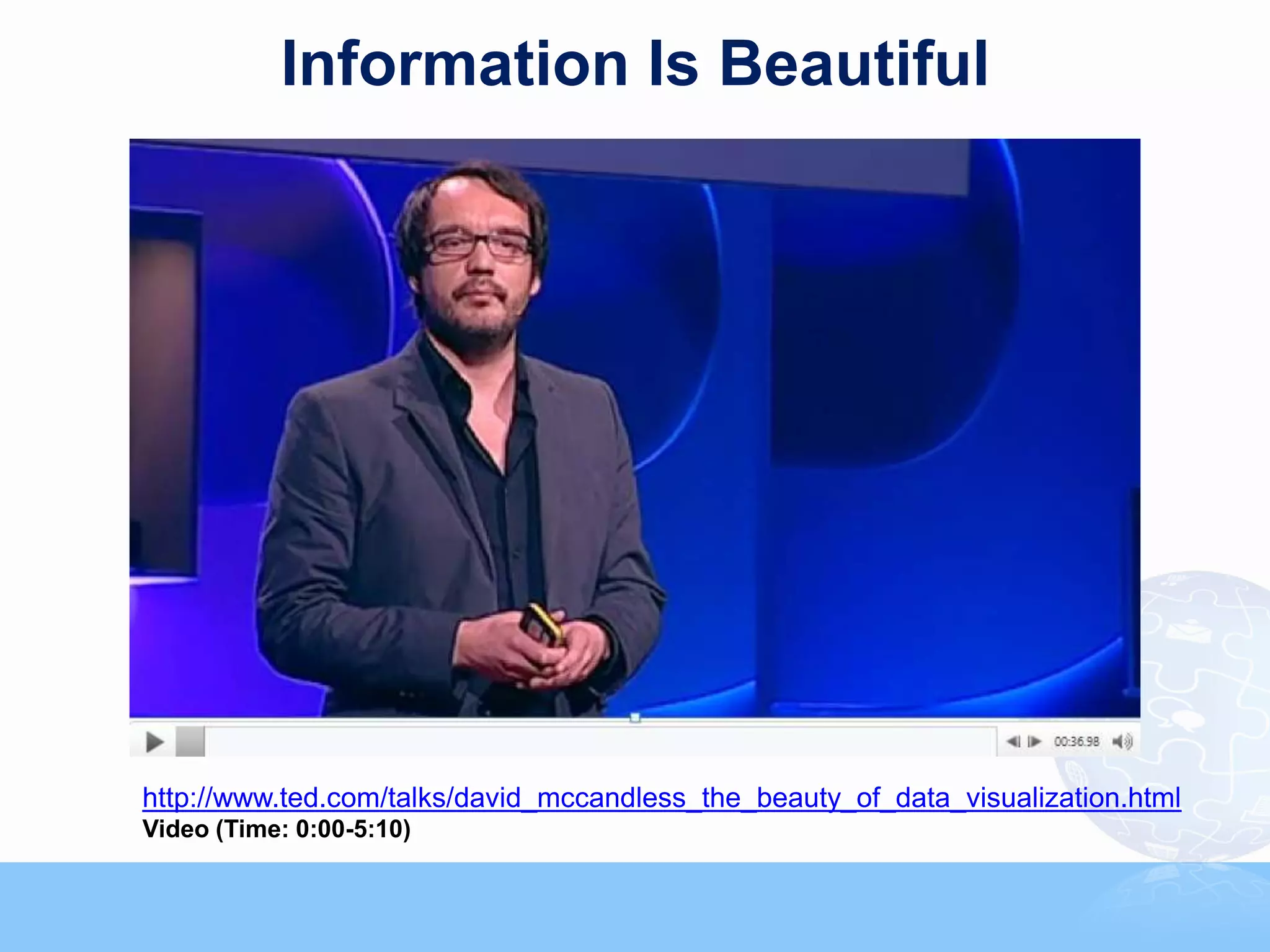Click the 00:36.98 video time readout
The width and height of the screenshot is (1270, 952).
tap(1077, 741)
